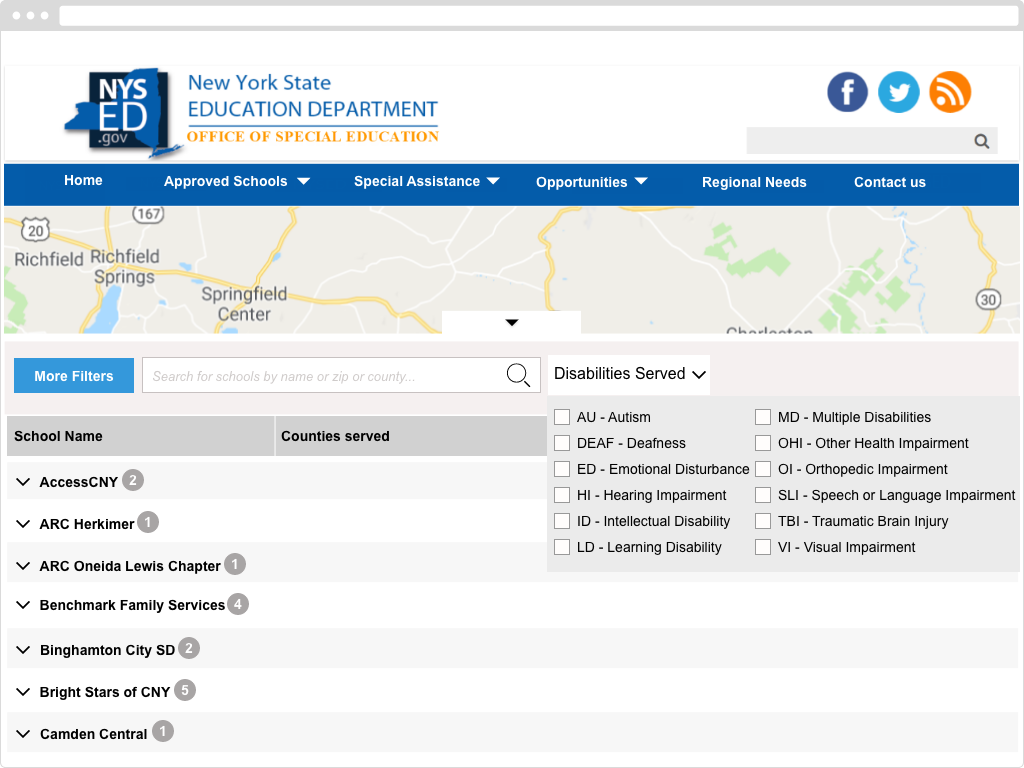Click the school search magnifier icon

point(518,375)
